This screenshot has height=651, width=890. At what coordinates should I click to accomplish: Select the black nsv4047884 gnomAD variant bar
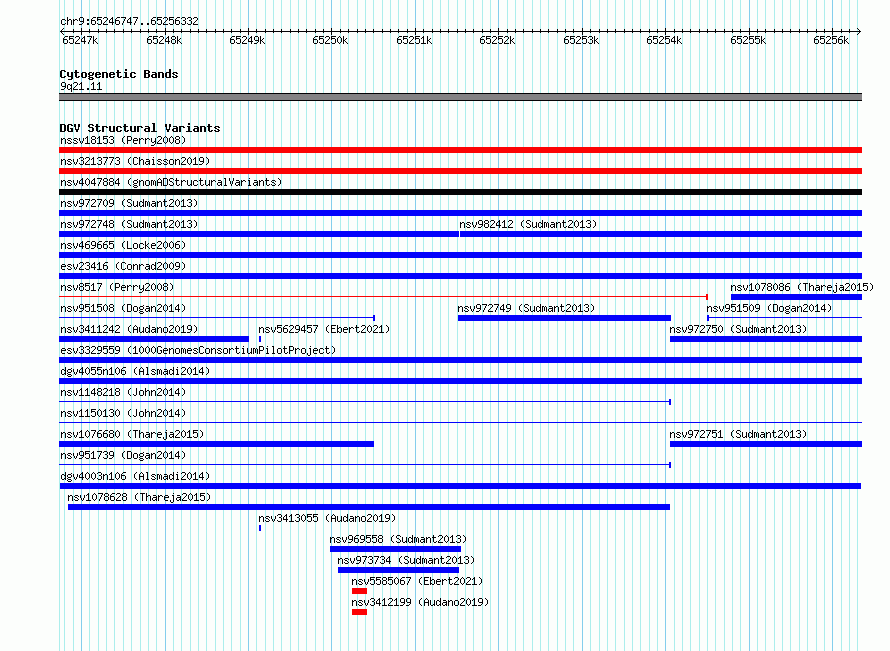(460, 192)
